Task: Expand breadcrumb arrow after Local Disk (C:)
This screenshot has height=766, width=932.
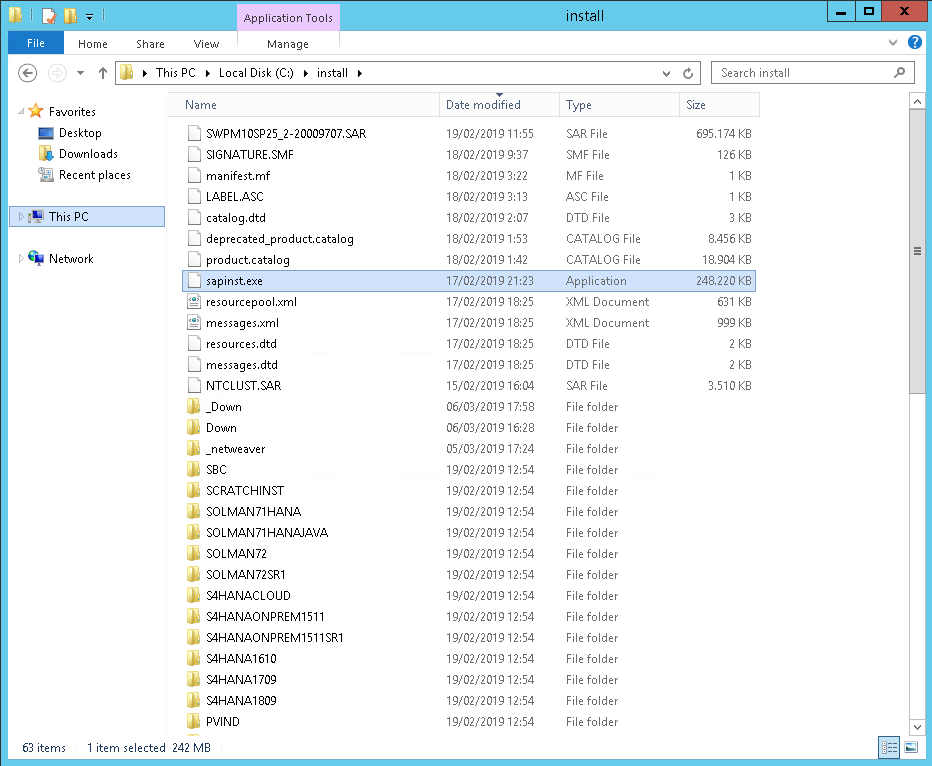Action: coord(306,73)
